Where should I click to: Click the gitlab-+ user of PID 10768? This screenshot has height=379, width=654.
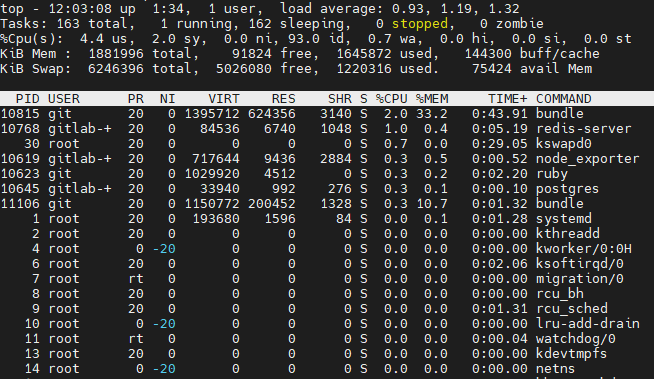[x=80, y=129]
